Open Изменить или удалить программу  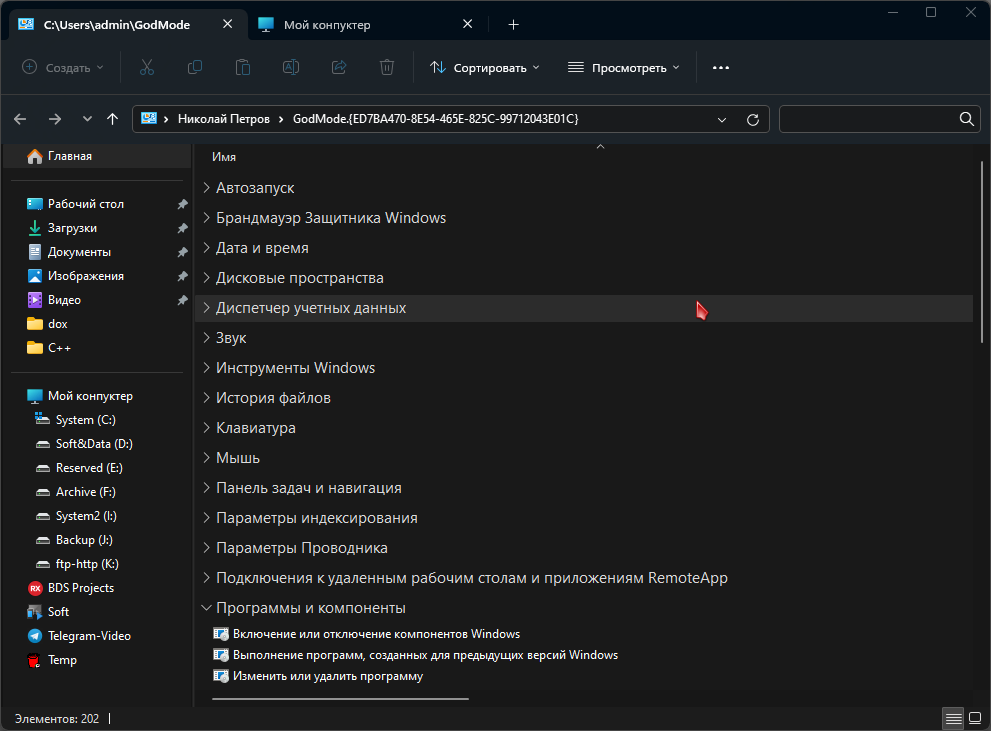click(327, 676)
